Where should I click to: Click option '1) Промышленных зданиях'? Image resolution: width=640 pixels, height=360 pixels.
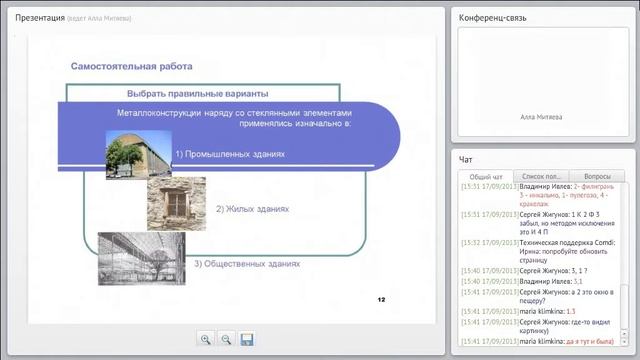tap(230, 154)
